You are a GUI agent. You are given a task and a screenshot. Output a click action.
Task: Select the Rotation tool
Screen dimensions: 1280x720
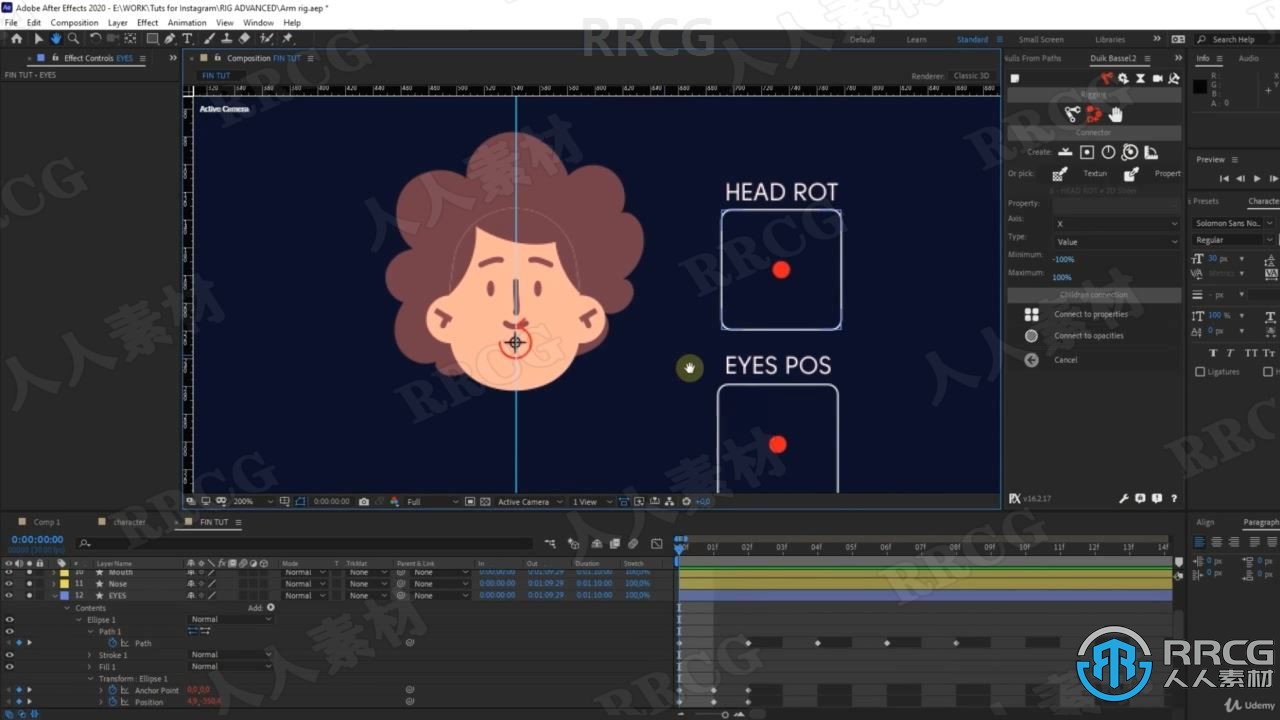pyautogui.click(x=96, y=38)
